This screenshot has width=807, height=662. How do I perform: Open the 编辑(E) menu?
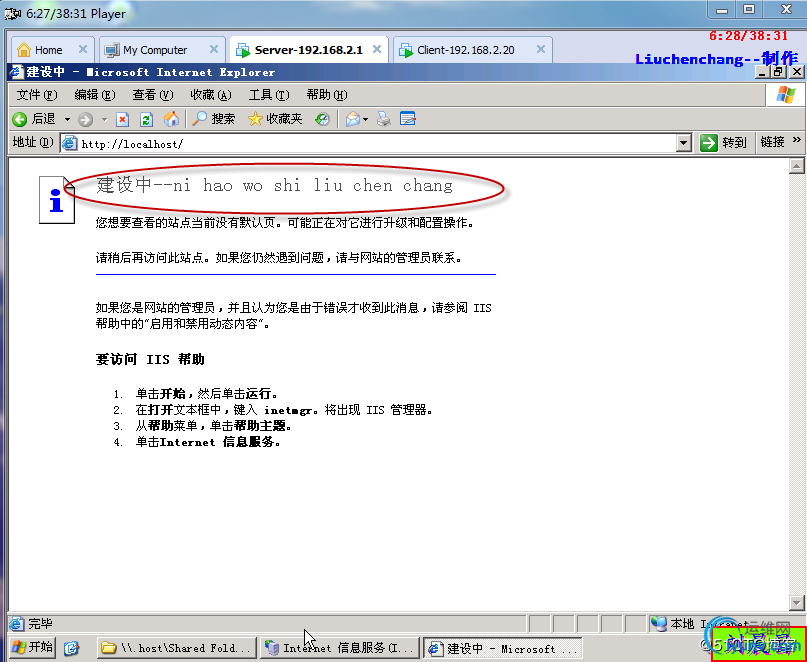(95, 95)
